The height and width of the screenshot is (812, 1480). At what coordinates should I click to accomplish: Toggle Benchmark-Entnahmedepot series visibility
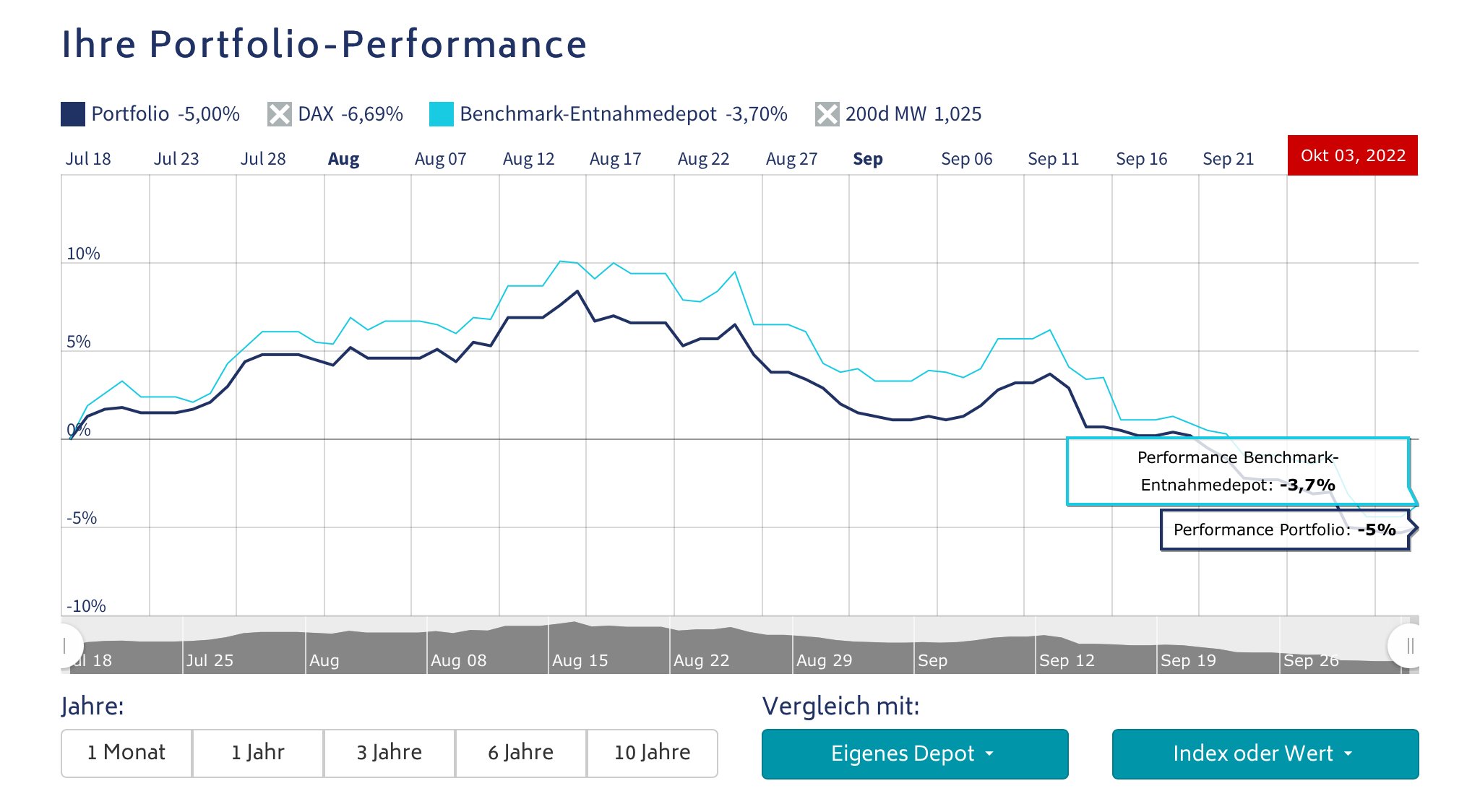(x=441, y=114)
